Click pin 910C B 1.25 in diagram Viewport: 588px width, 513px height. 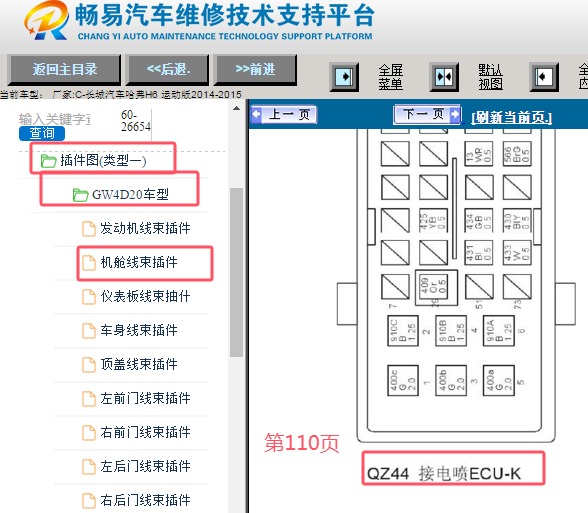pos(402,330)
